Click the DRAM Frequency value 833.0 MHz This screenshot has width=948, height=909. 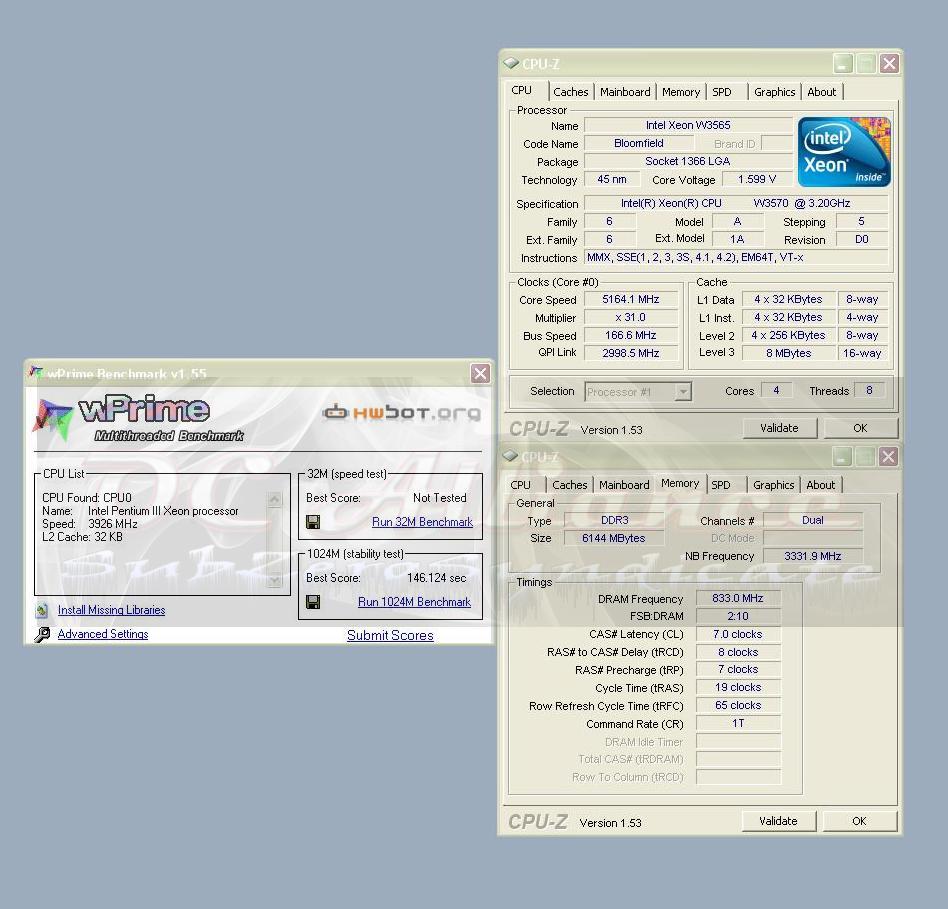pos(738,598)
